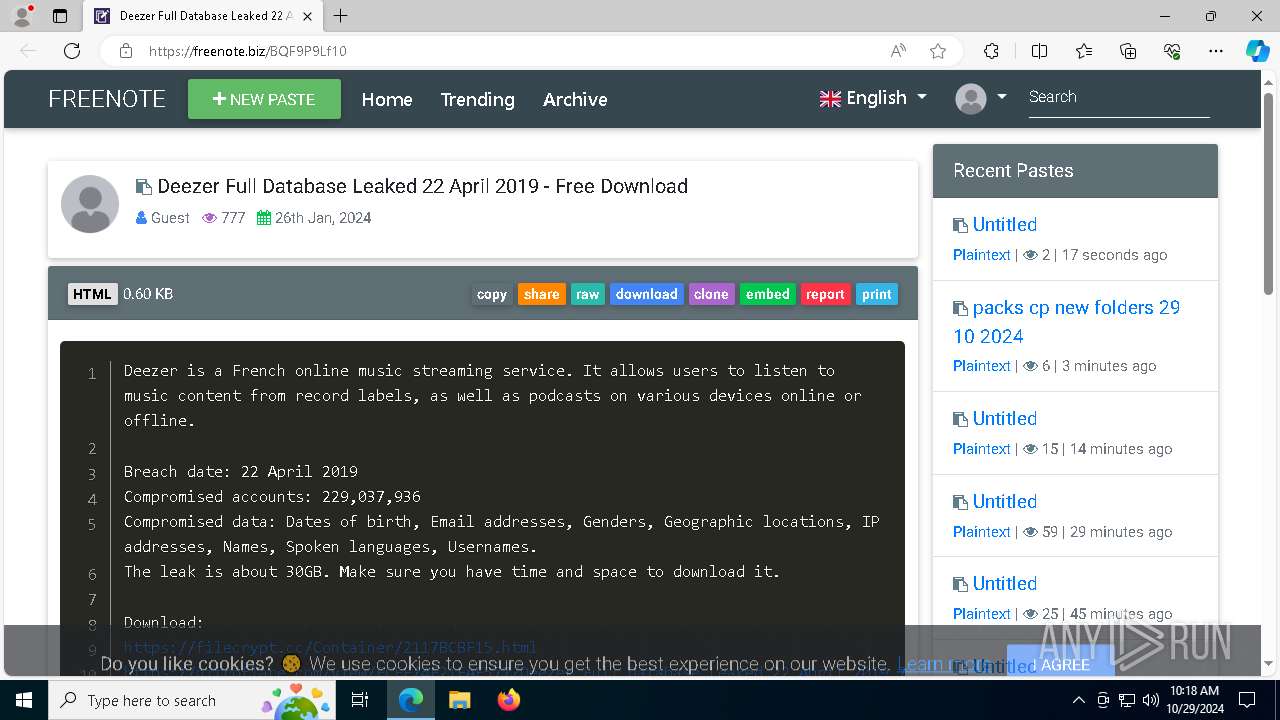
Task: Click the Guest author link
Action: 170,218
